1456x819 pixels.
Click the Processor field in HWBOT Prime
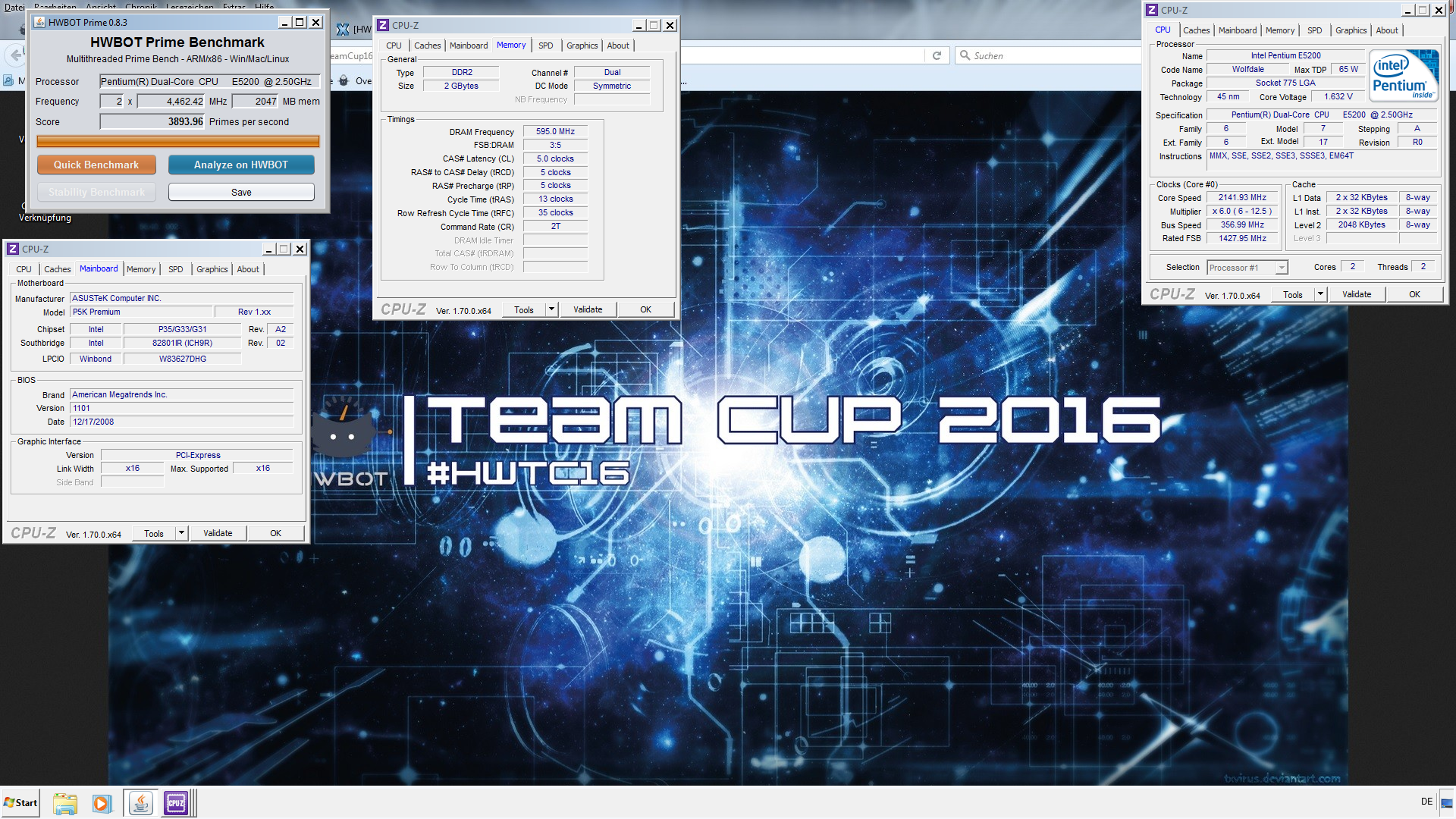pyautogui.click(x=210, y=81)
